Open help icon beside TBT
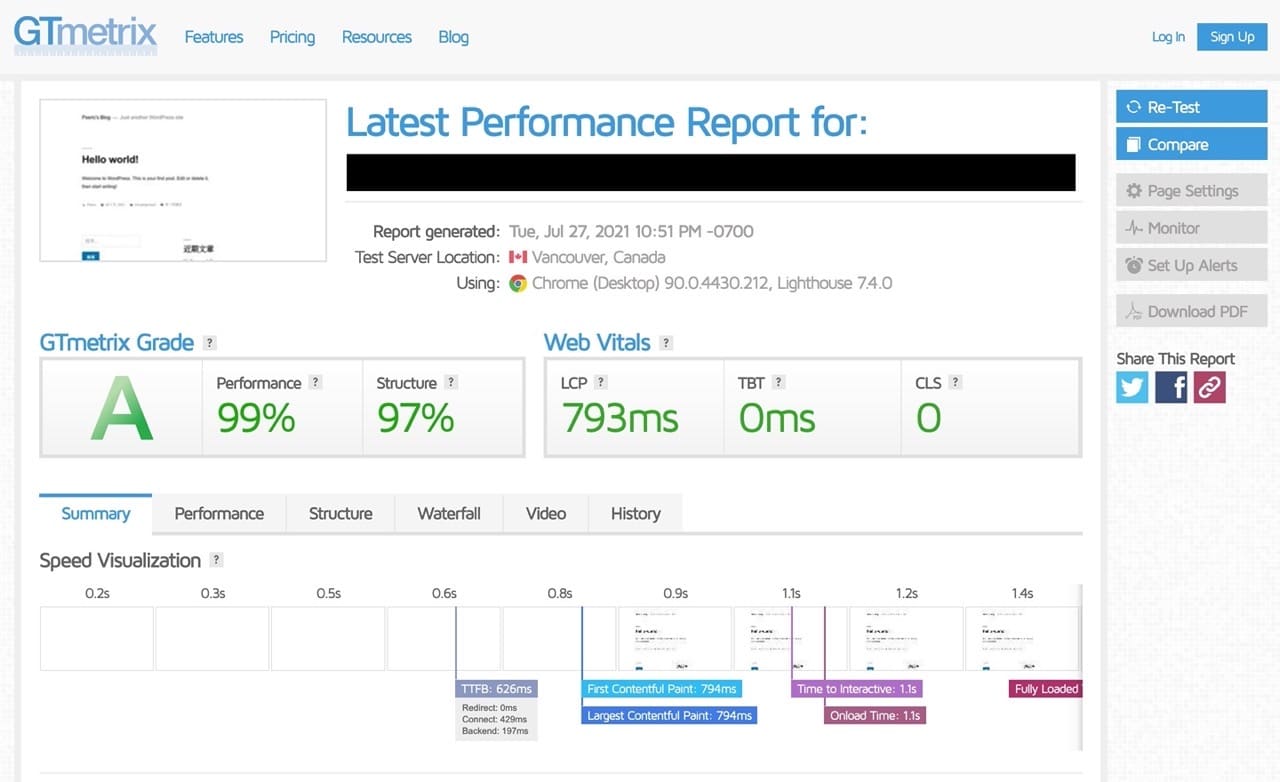Screen dimensions: 1280x782 (x=779, y=382)
